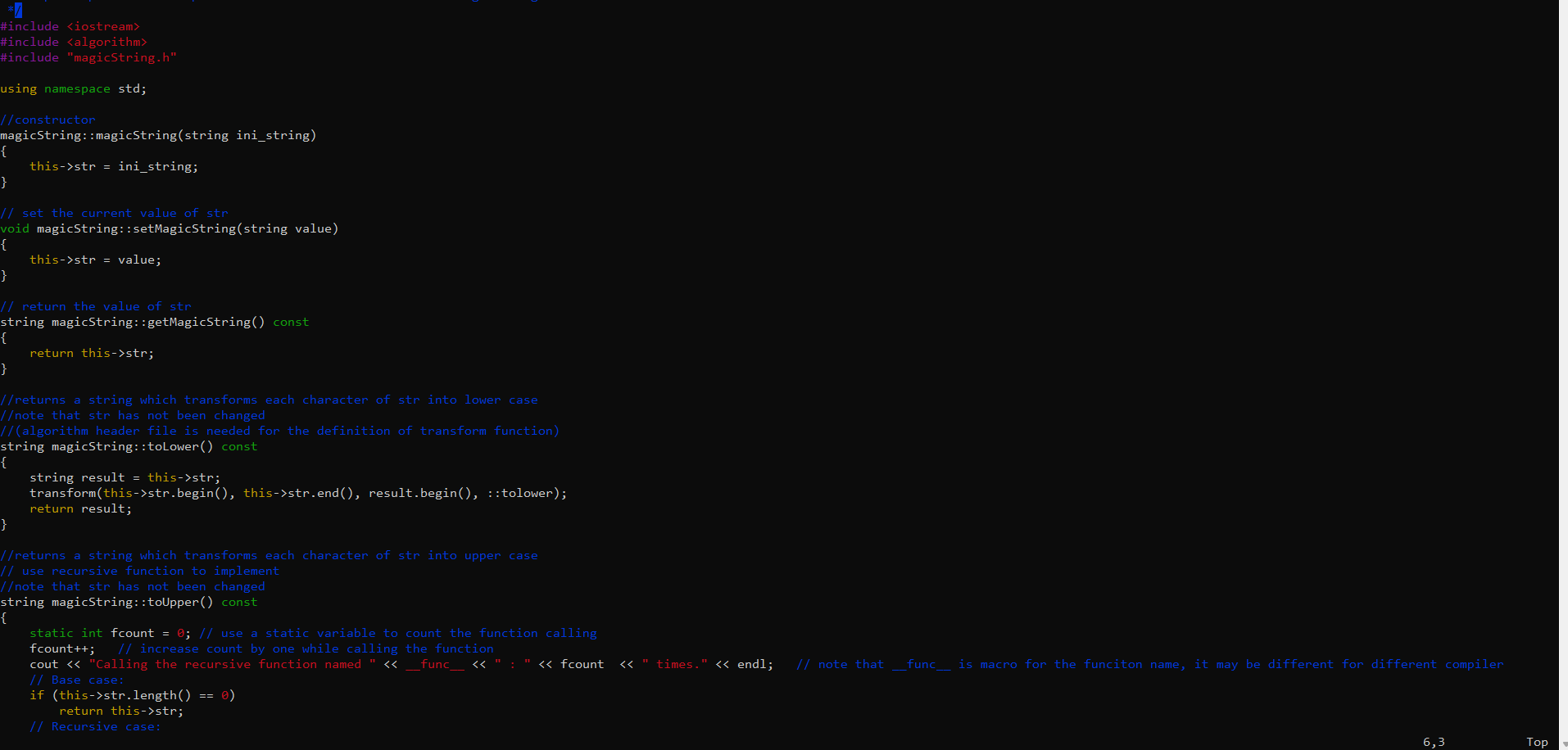This screenshot has width=1568, height=750.
Task: Click the highlighted cursor block at file top
Action: (18, 10)
